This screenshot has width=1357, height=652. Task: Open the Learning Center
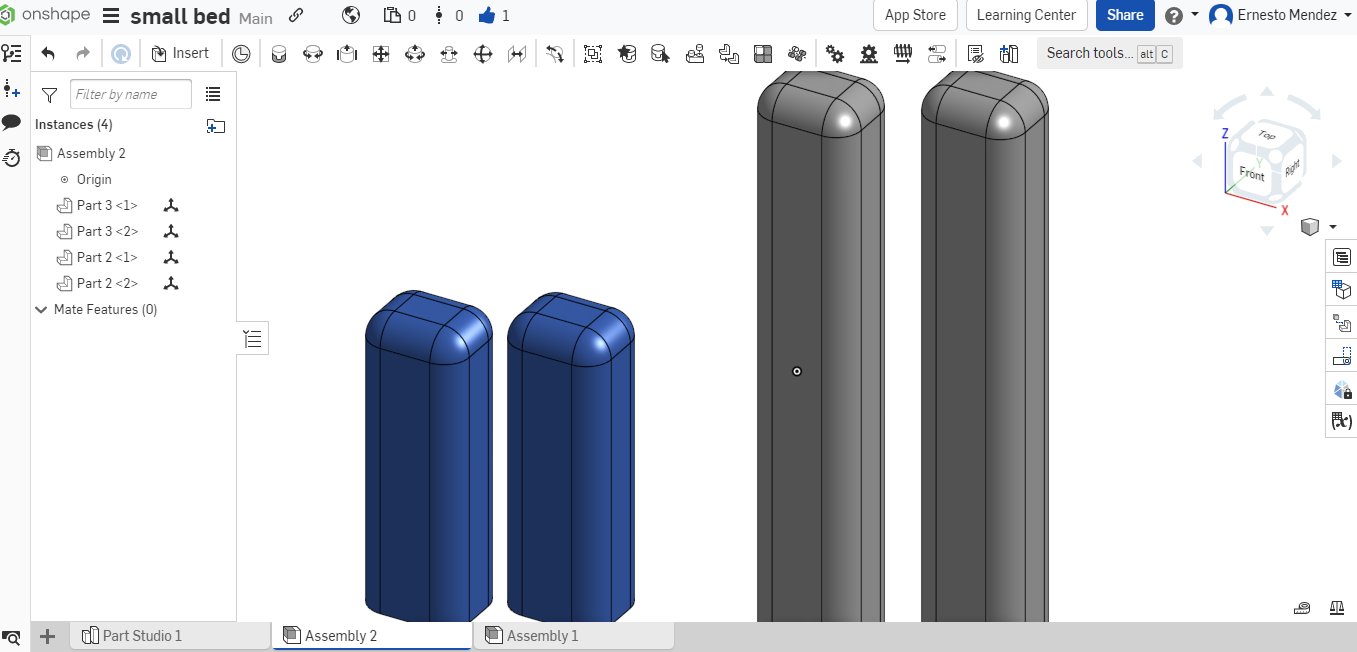point(1026,15)
